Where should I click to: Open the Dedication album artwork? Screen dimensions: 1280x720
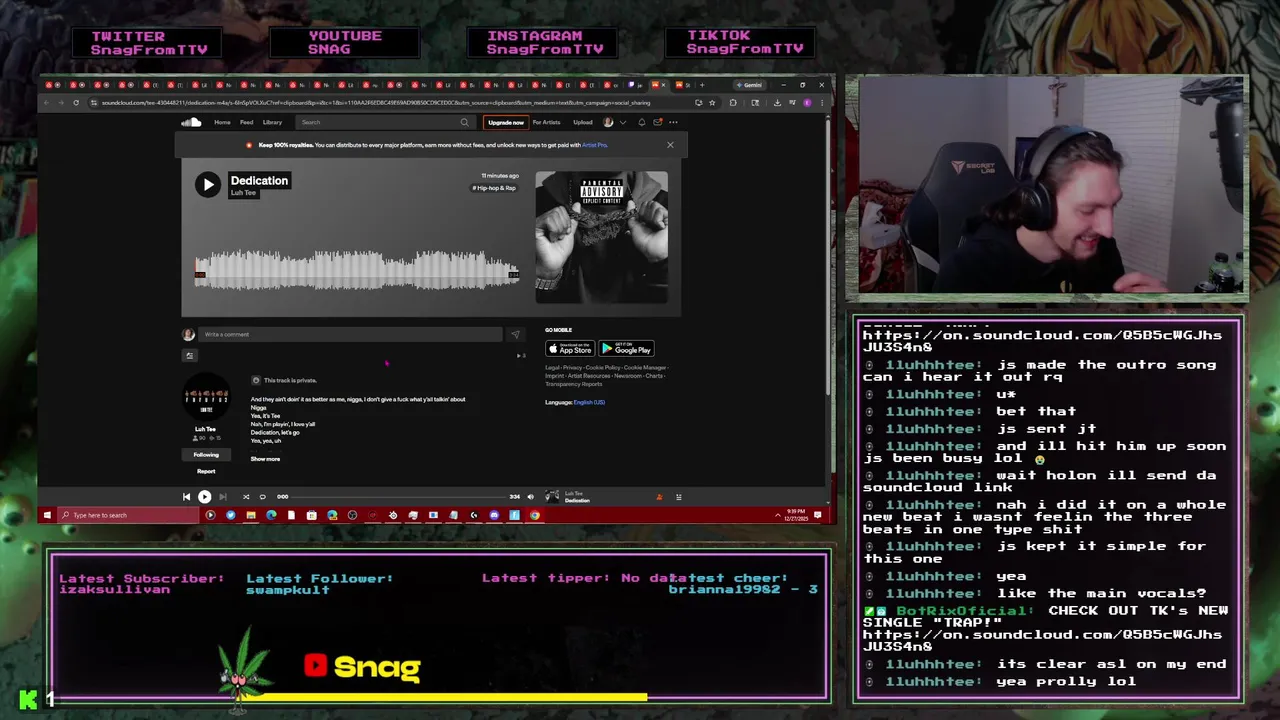601,237
